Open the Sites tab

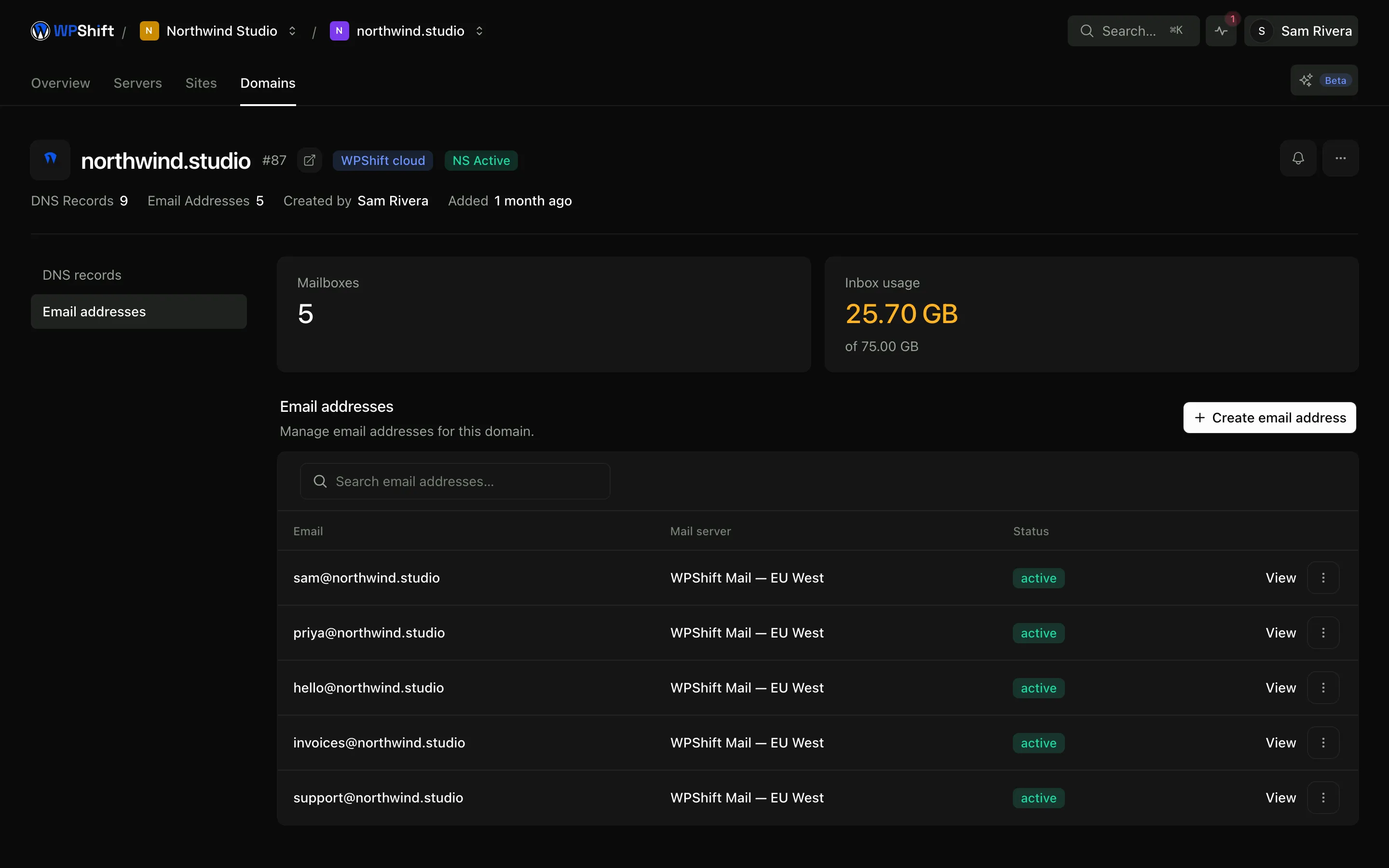(202, 83)
